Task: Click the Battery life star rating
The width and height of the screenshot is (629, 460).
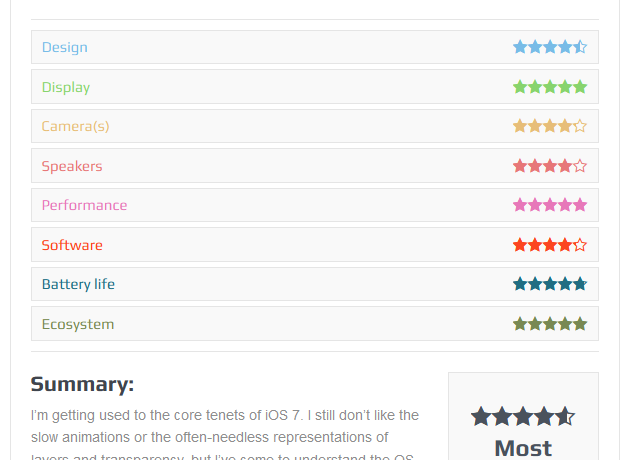Action: (549, 284)
